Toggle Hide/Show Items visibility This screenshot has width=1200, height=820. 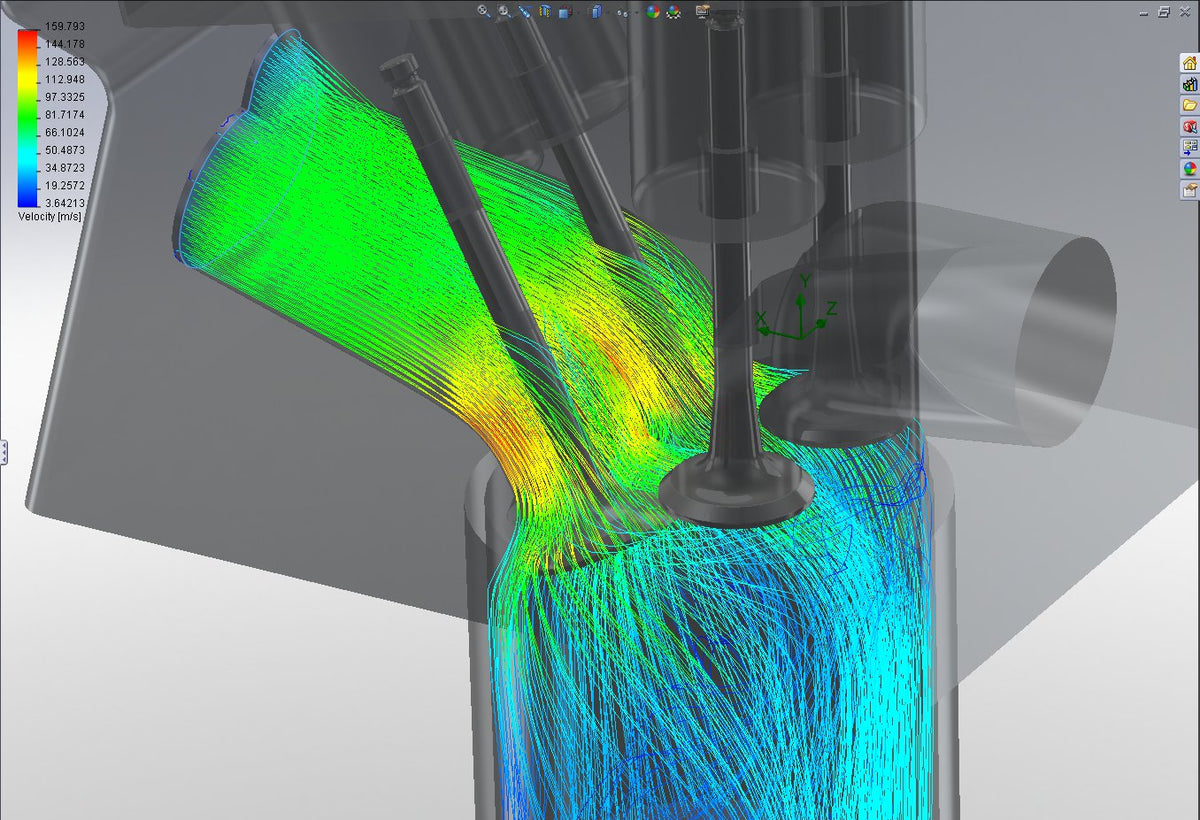pyautogui.click(x=623, y=11)
